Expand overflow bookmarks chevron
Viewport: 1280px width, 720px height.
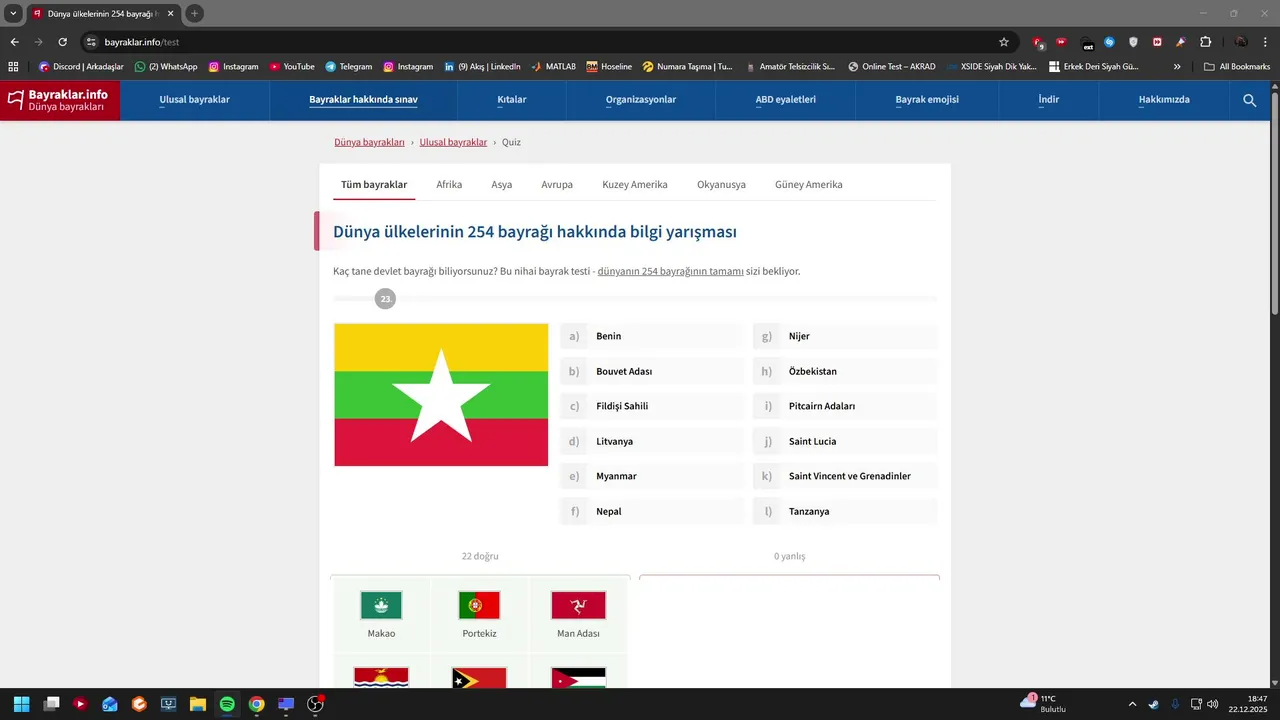pyautogui.click(x=1177, y=66)
